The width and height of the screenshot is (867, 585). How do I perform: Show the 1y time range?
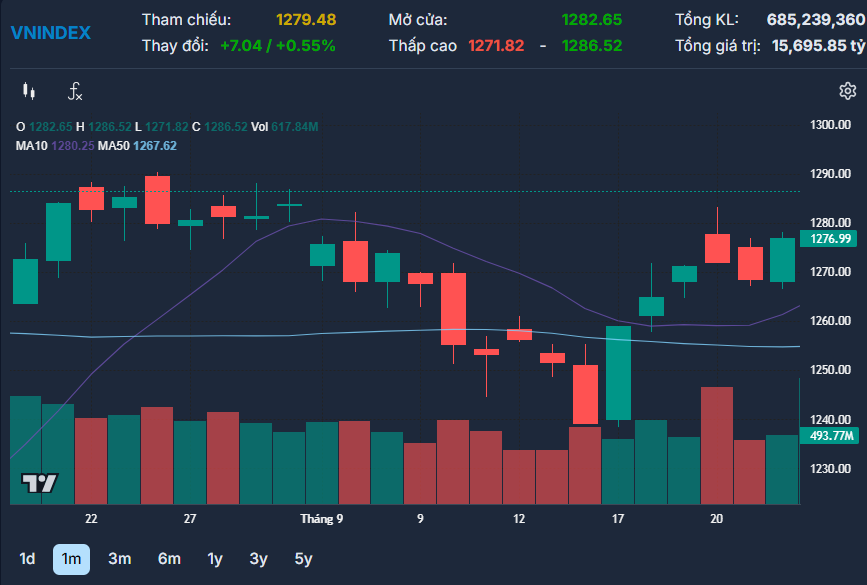click(x=215, y=559)
